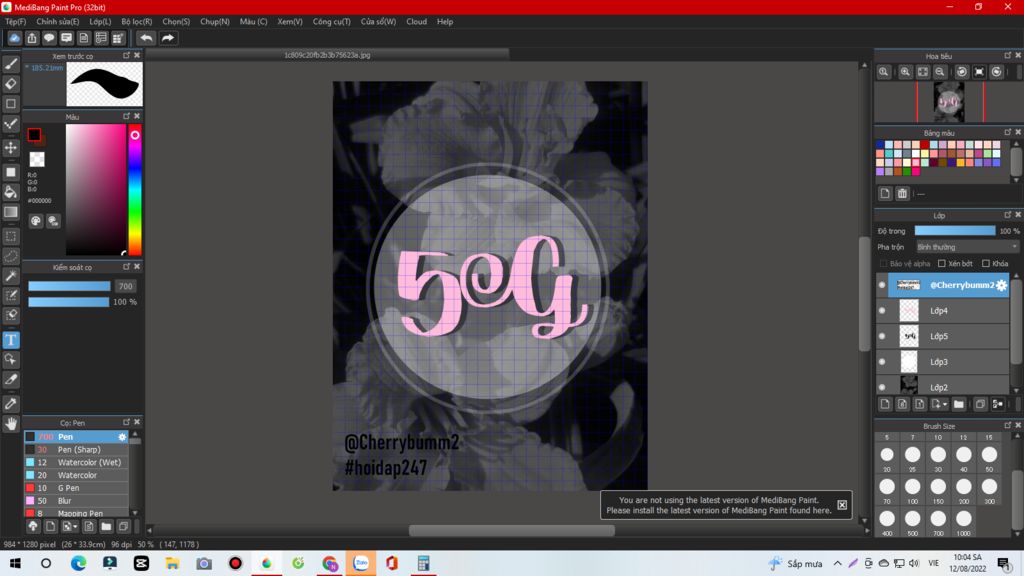Fit canvas to window in navigator
Image resolution: width=1024 pixels, height=576 pixels.
click(923, 72)
